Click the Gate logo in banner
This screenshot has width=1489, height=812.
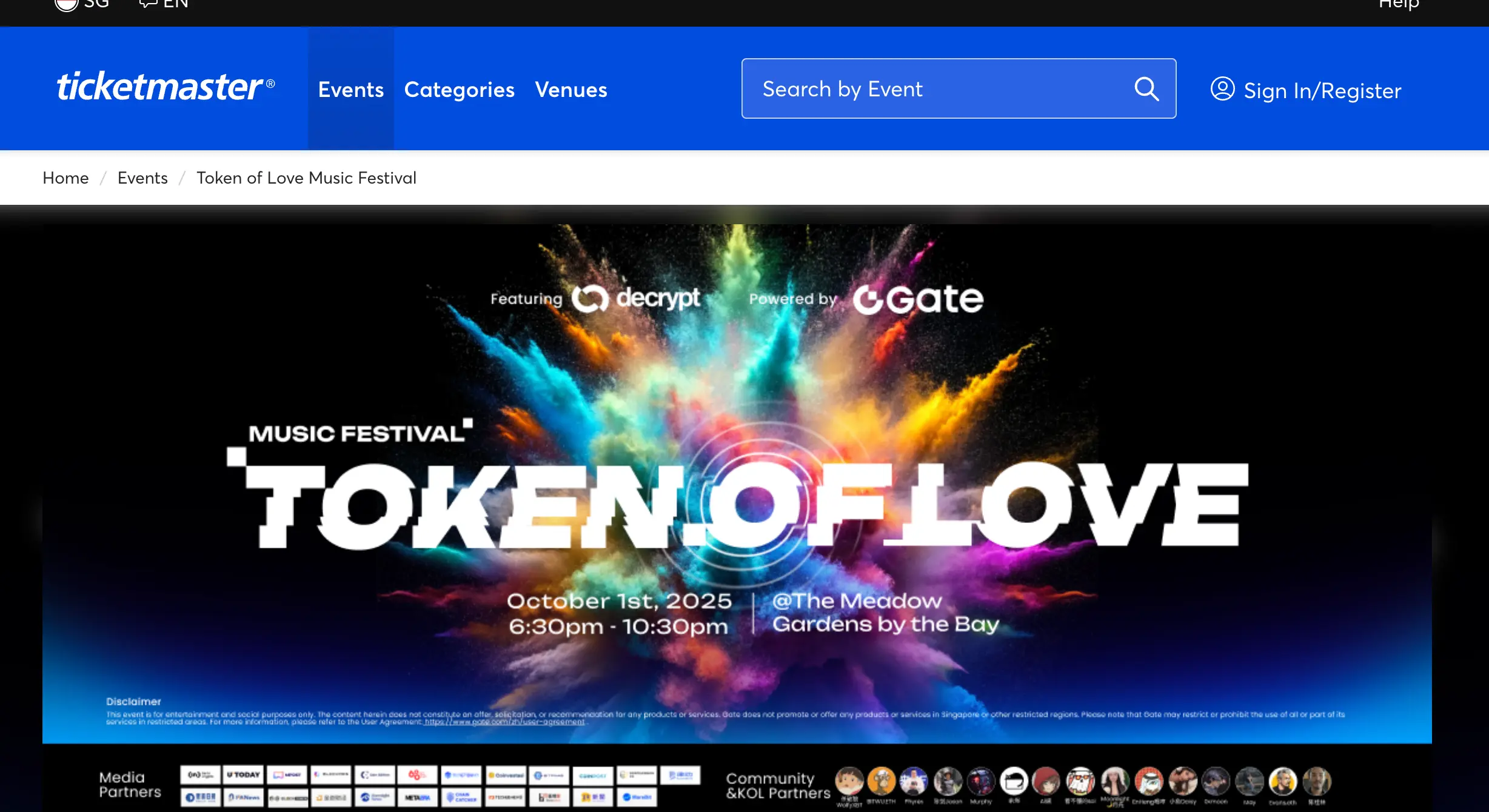point(918,299)
